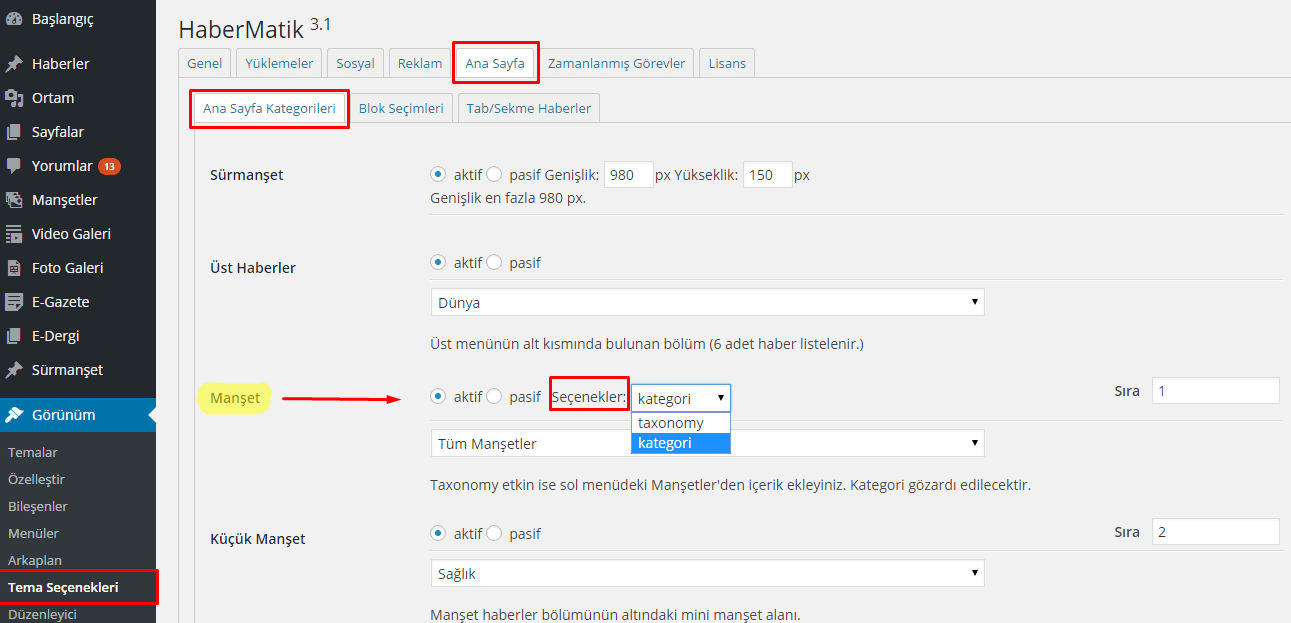Click the E-Gazete icon

coord(14,302)
